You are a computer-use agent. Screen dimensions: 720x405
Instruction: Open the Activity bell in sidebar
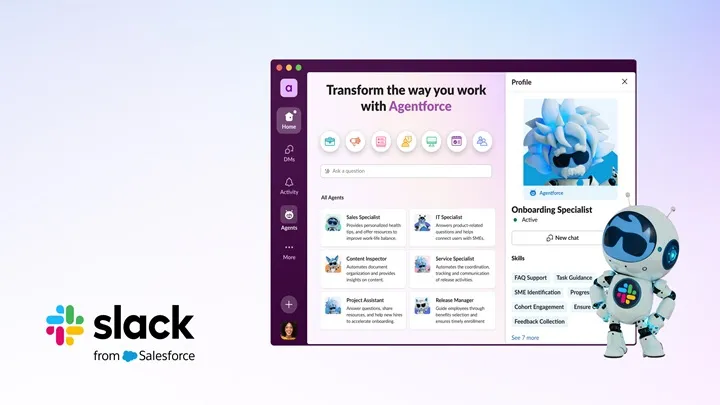point(289,185)
